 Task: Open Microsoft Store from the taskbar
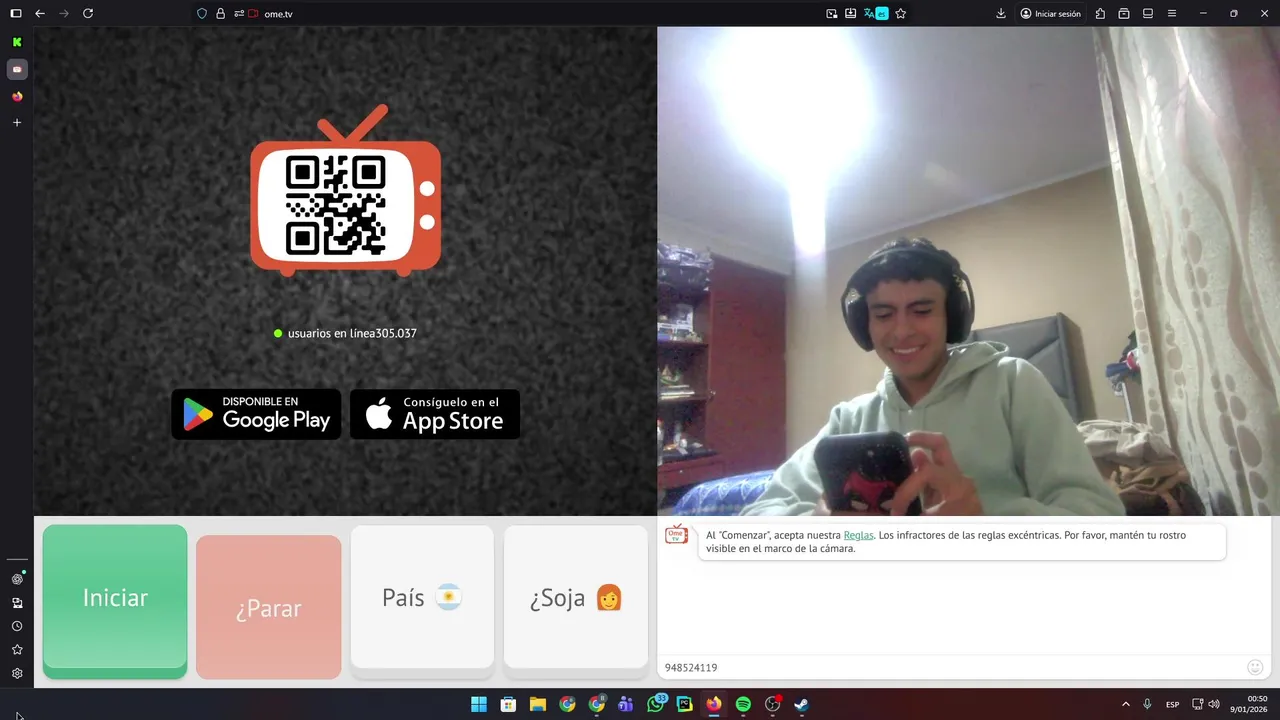point(508,704)
